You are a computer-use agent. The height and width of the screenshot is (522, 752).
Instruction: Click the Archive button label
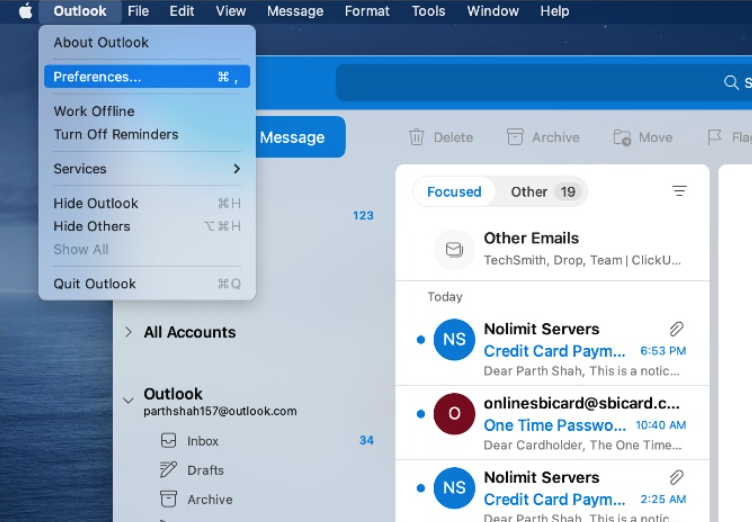tap(556, 138)
